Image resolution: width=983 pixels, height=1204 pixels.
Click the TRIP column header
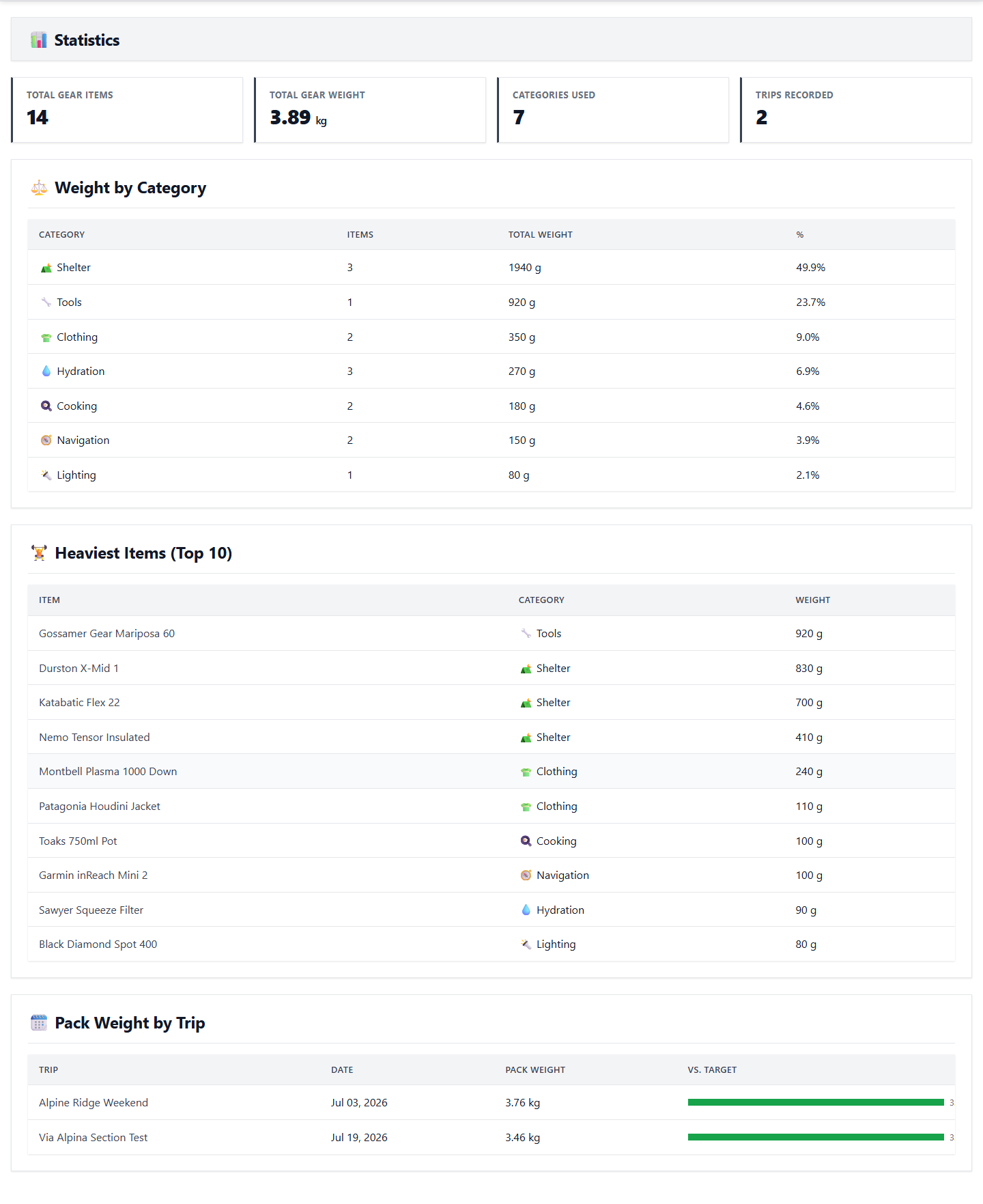click(x=48, y=1070)
